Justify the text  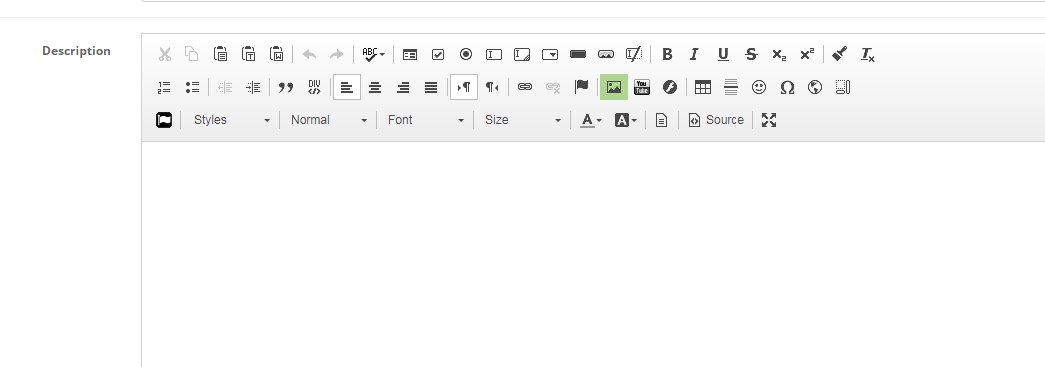[x=431, y=87]
